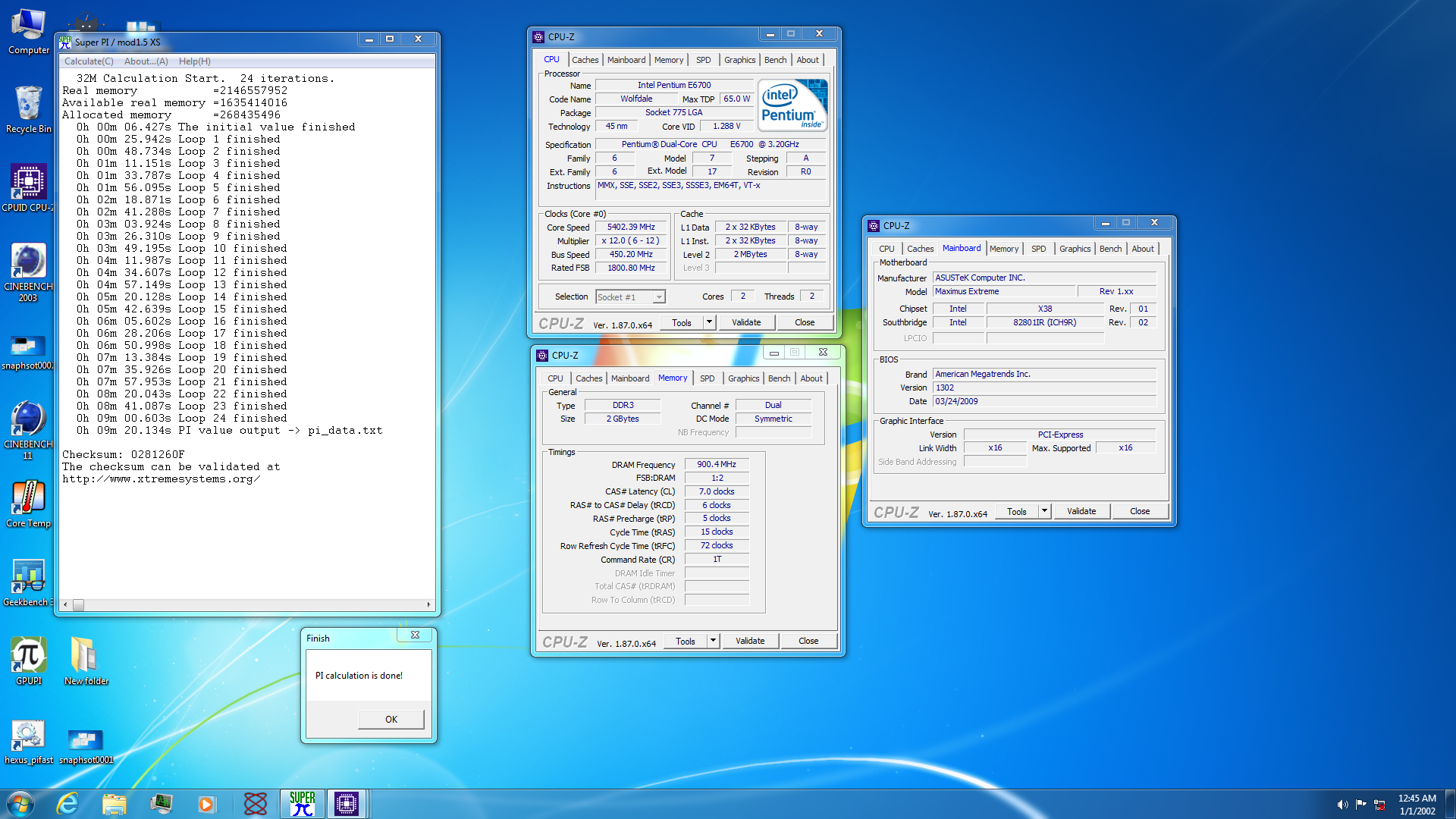Click the Core Speed 5402.39 MHz field
Viewport: 1456px width, 819px height.
(631, 227)
